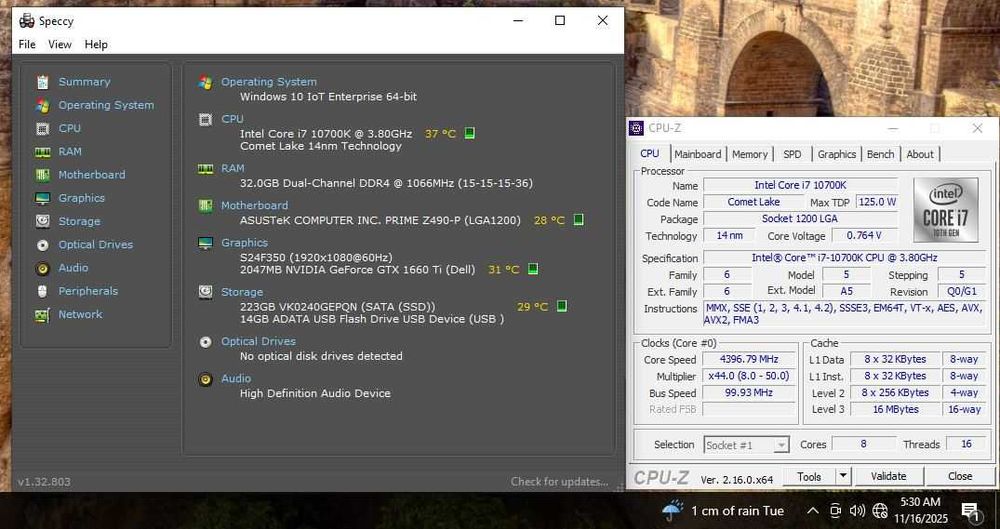Click the Core Voltage value 0.764 V

pyautogui.click(x=864, y=235)
